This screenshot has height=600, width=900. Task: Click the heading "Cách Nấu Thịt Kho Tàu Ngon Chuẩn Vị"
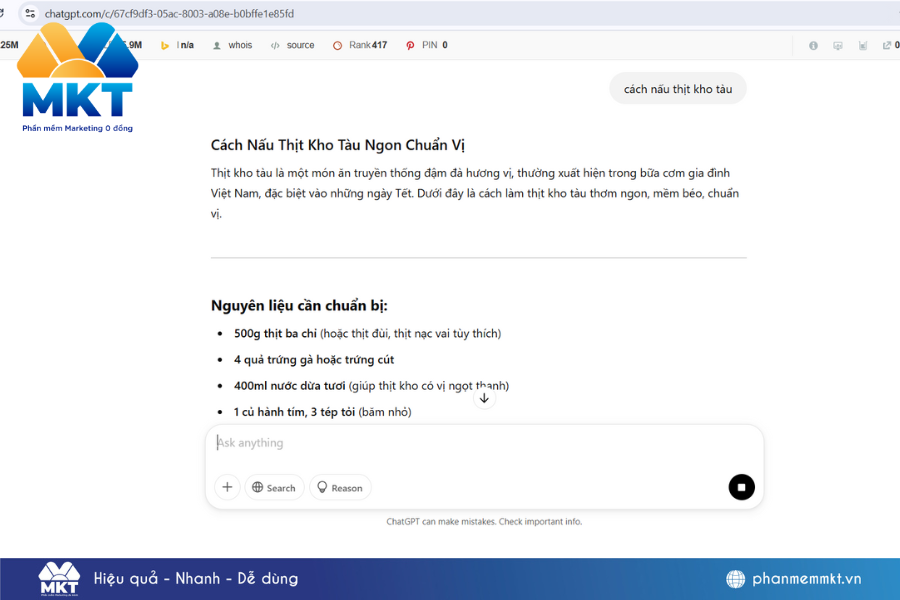338,145
